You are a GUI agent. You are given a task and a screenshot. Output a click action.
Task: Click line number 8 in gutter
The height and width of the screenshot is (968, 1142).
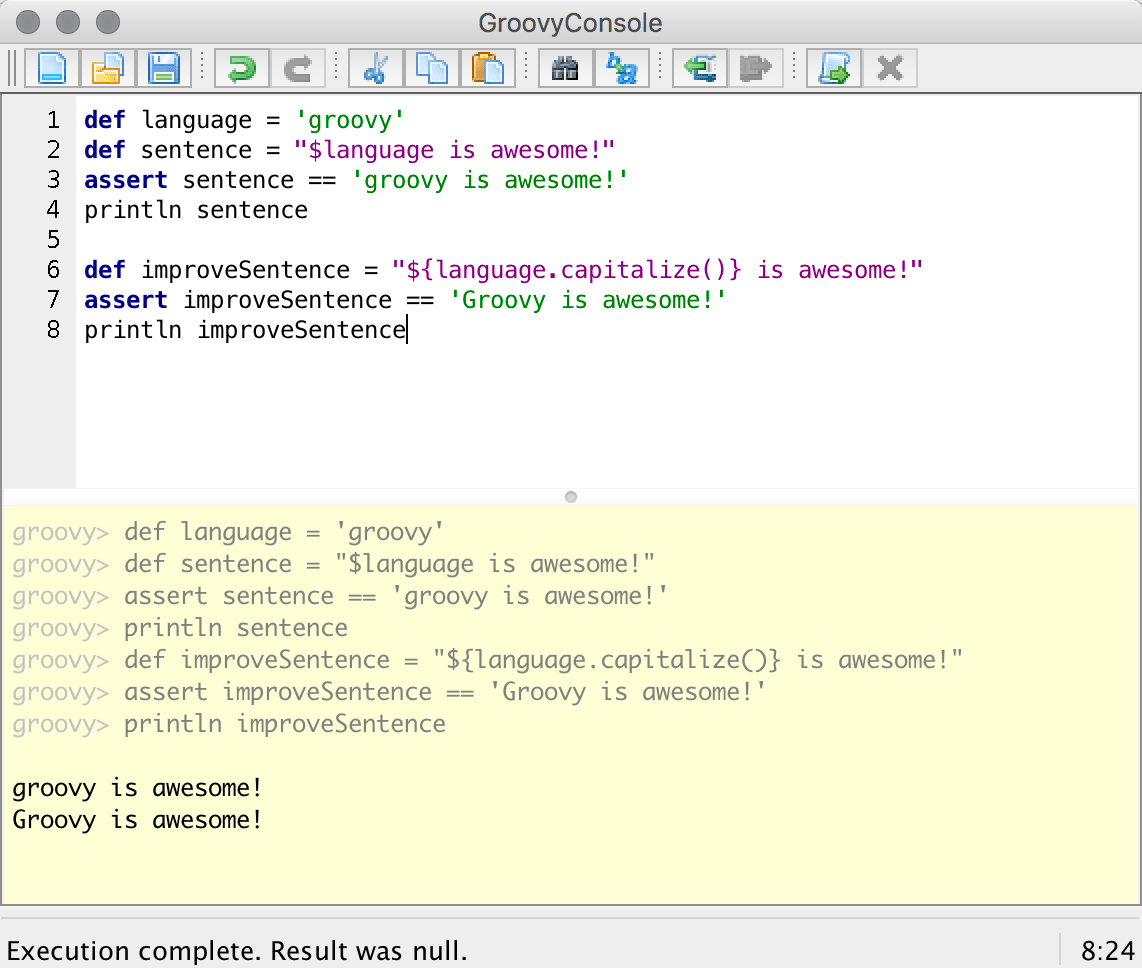coord(53,329)
